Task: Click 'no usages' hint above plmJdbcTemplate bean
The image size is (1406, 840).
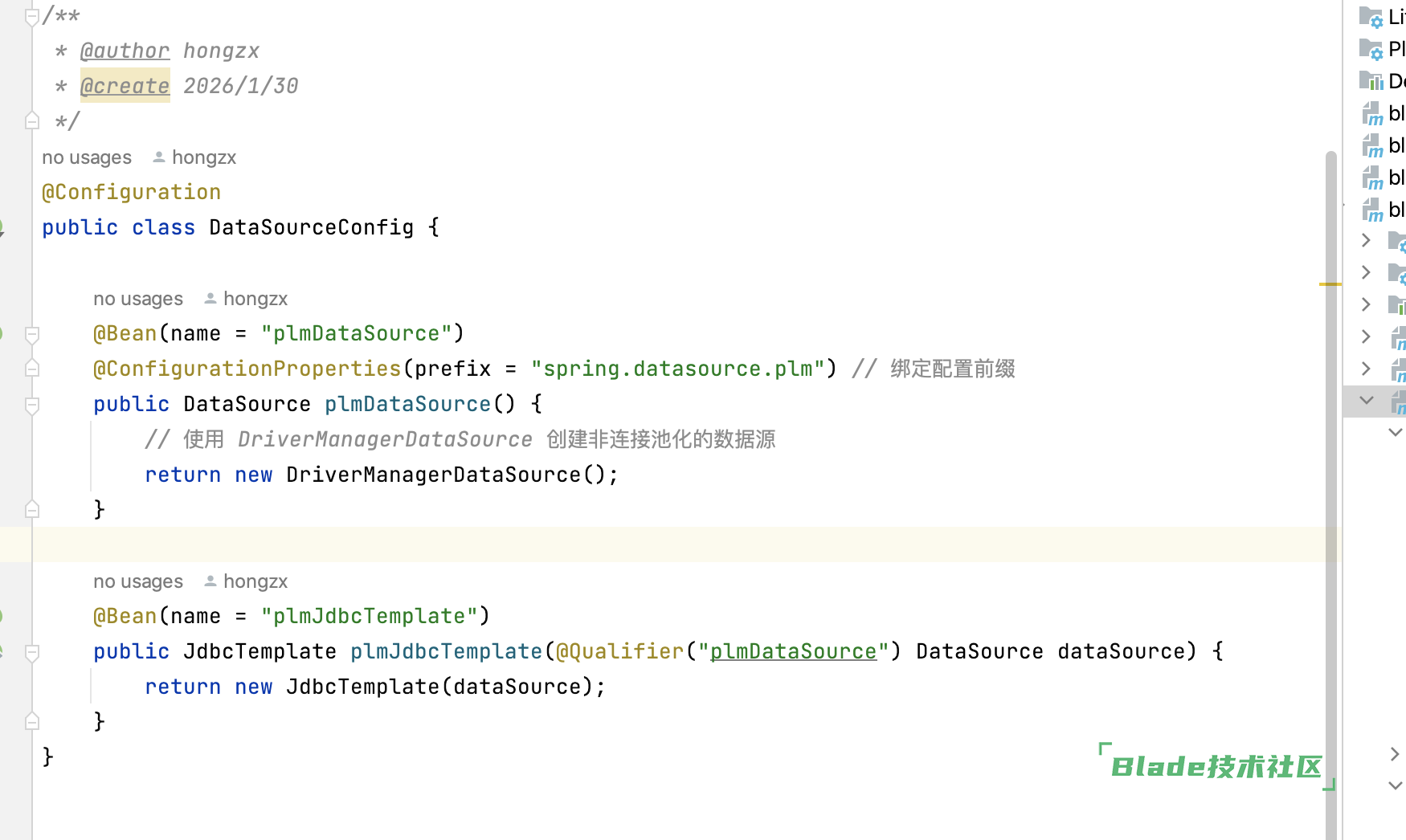Action: tap(138, 581)
